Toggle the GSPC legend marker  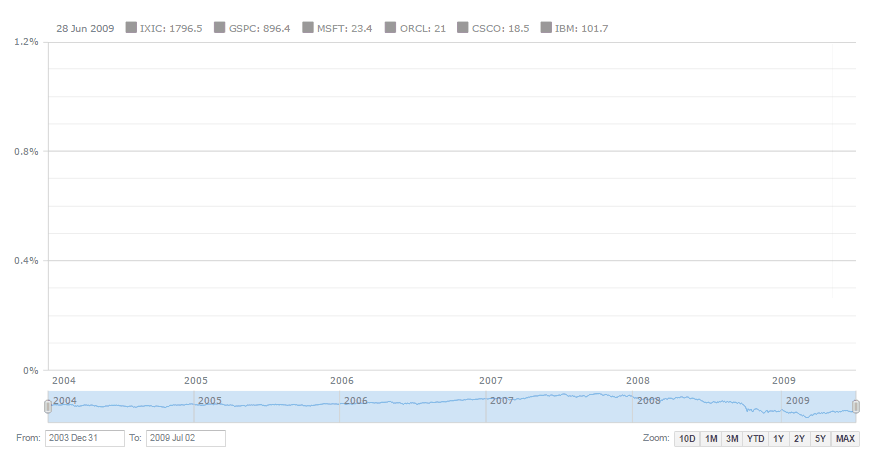219,28
